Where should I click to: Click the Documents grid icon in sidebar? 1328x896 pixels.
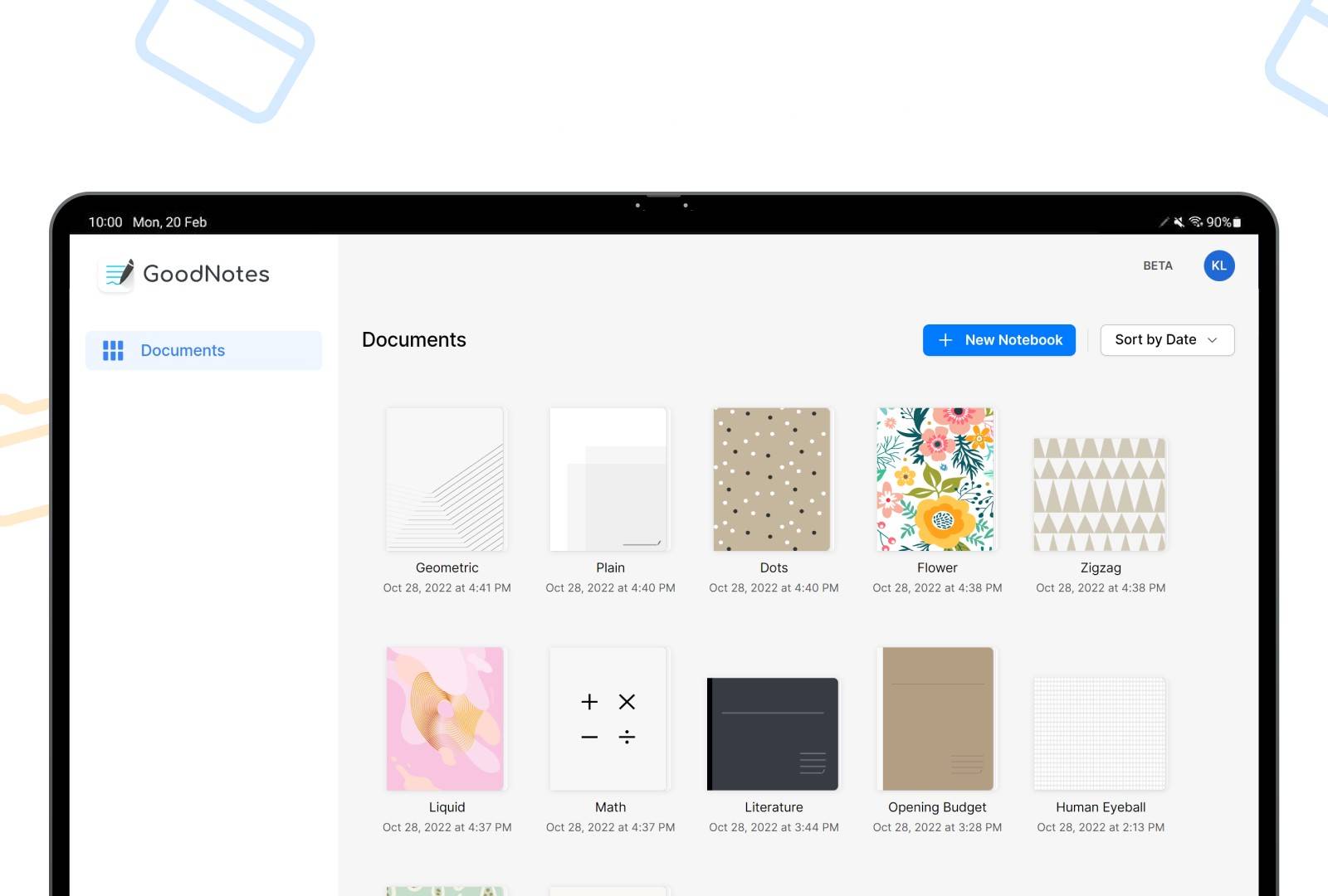[113, 351]
